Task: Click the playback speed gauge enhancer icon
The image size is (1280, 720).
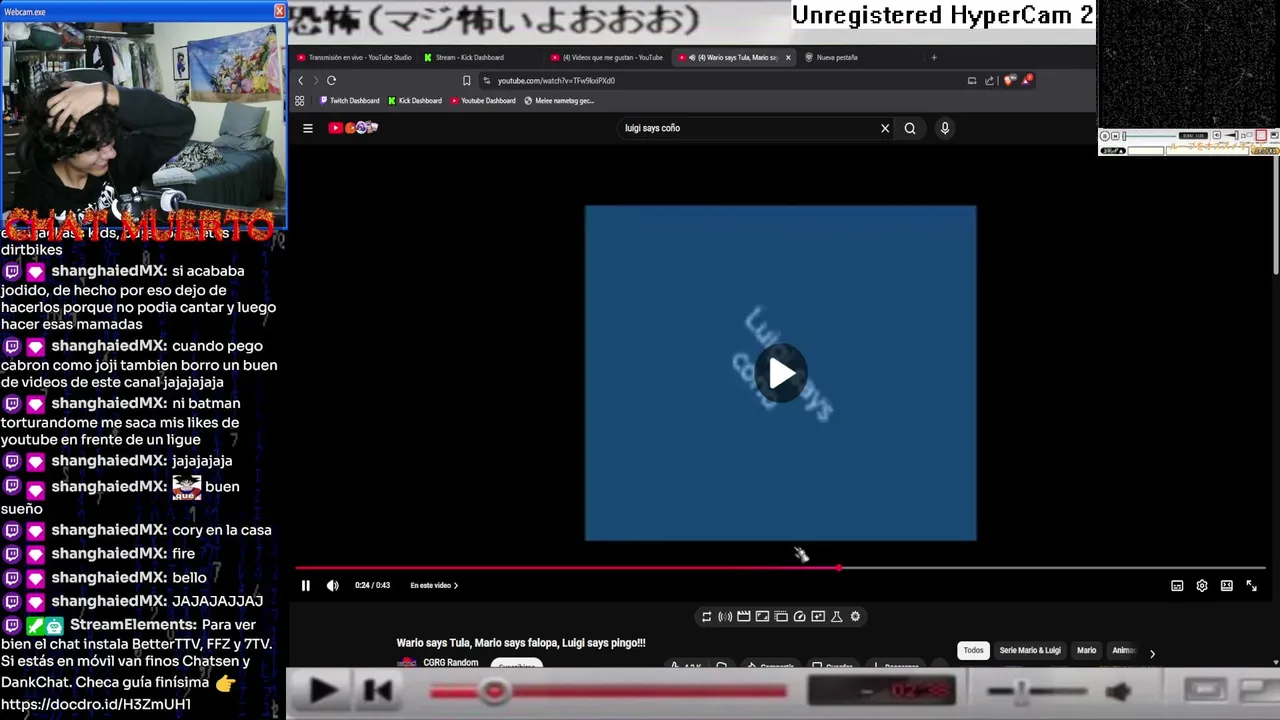Action: pos(799,617)
